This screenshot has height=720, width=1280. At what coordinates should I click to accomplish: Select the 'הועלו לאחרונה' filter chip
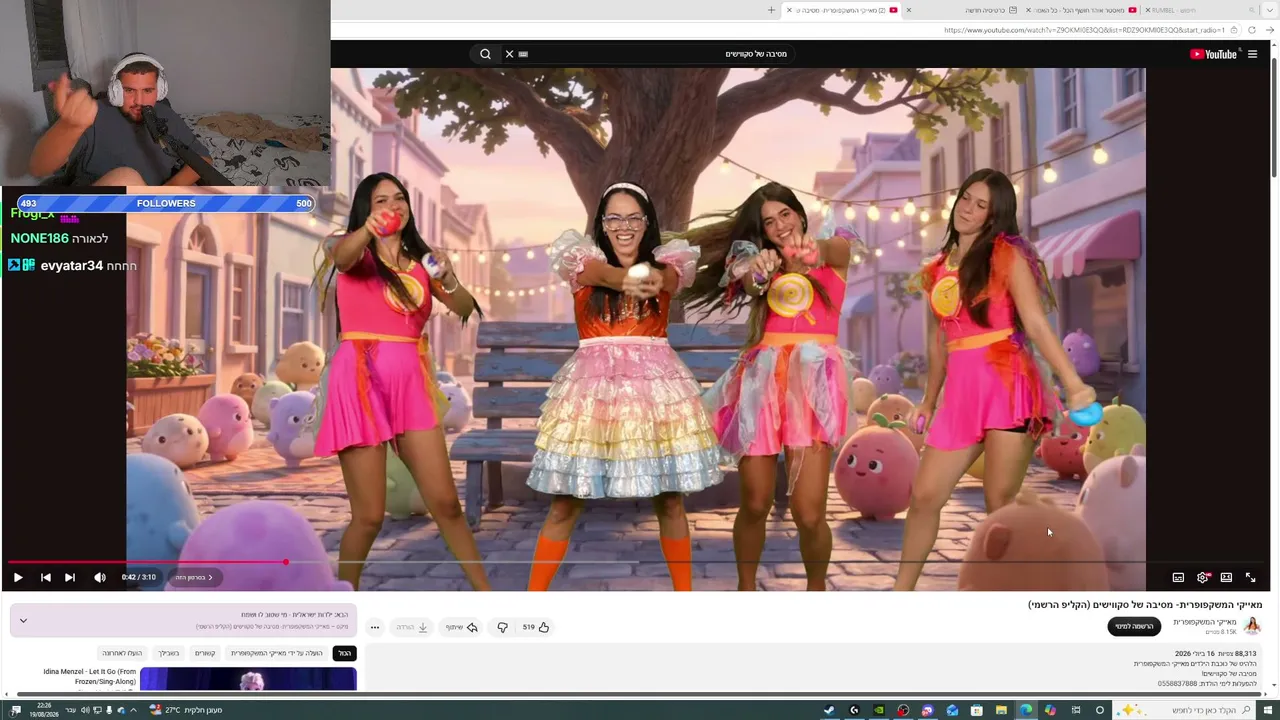122,653
